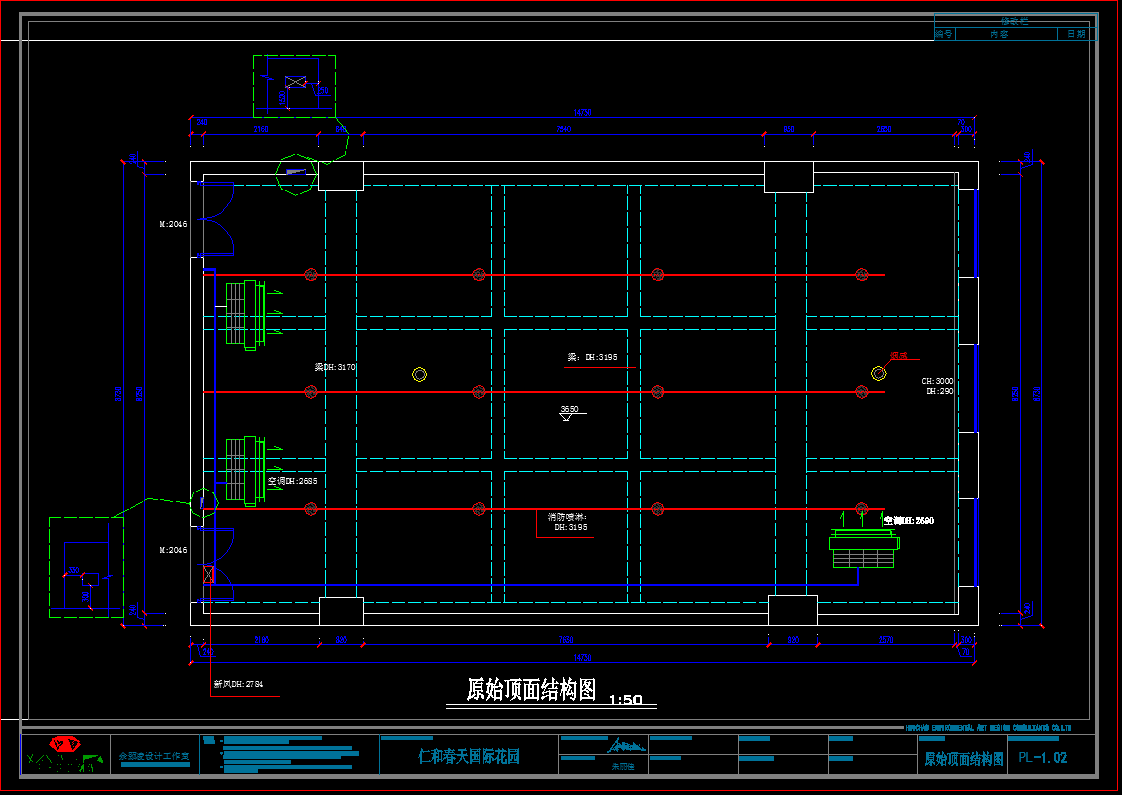This screenshot has height=795, width=1122.
Task: Select the lower double door swing symbol
Action: point(215,564)
